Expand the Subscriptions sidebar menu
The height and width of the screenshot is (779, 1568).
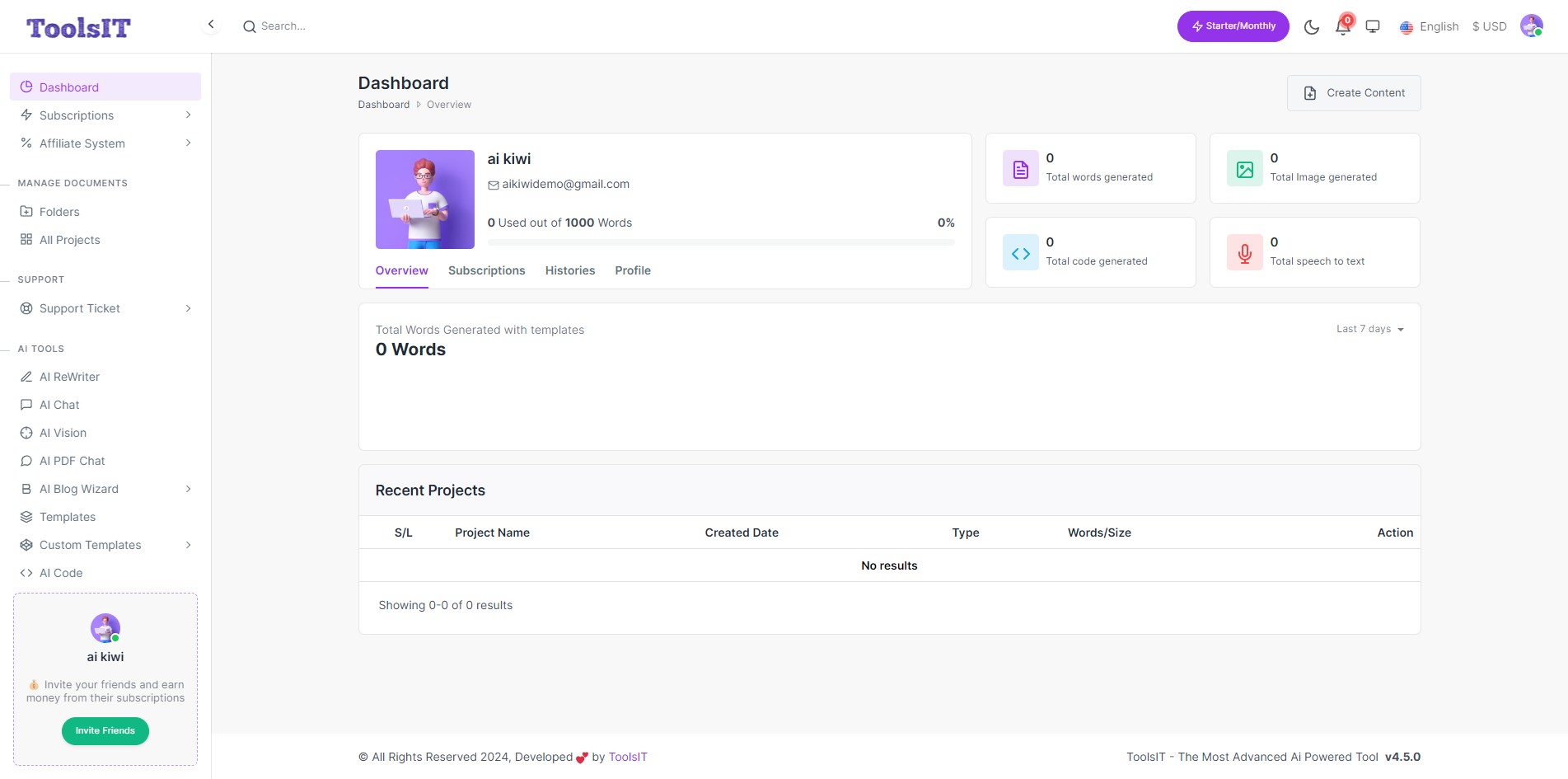click(105, 115)
